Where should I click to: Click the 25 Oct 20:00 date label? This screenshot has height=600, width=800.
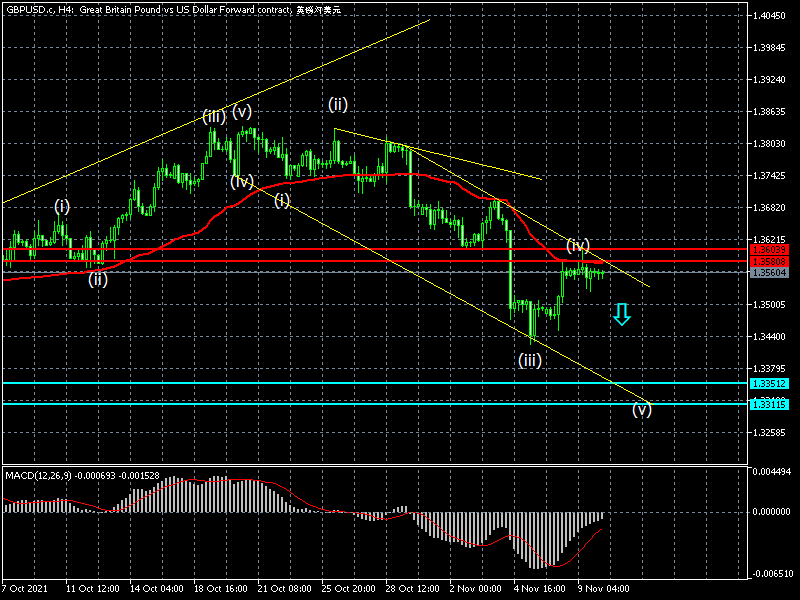[x=348, y=588]
